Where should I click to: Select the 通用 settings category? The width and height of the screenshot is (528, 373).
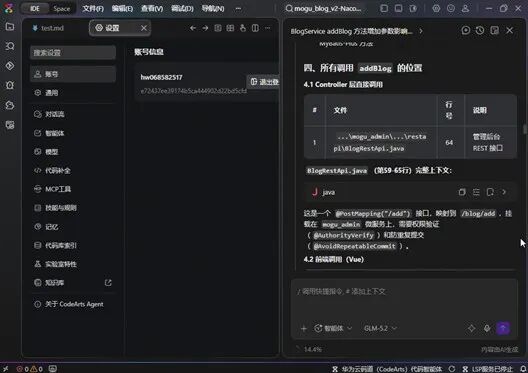coord(73,93)
